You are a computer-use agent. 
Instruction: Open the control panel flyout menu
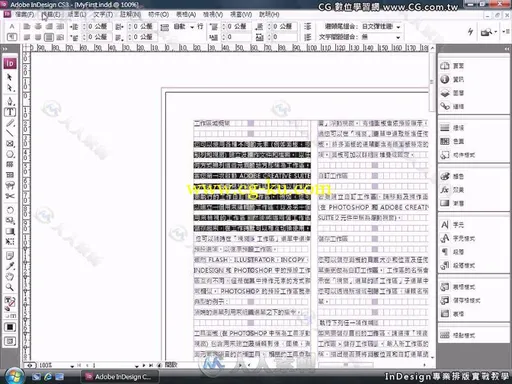tap(507, 32)
